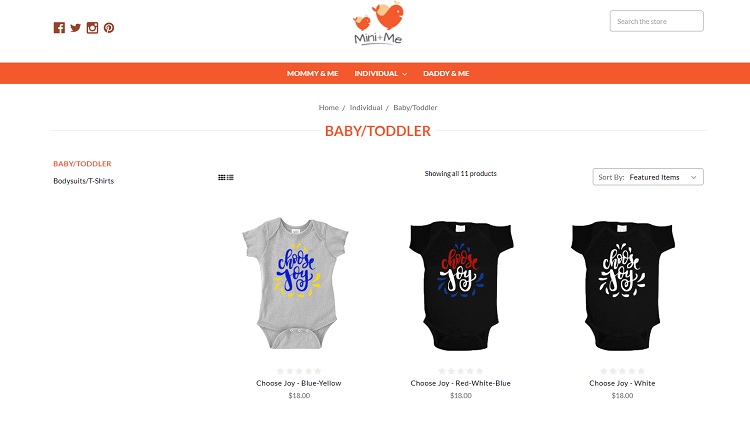Focus the Search the store field

point(657,21)
